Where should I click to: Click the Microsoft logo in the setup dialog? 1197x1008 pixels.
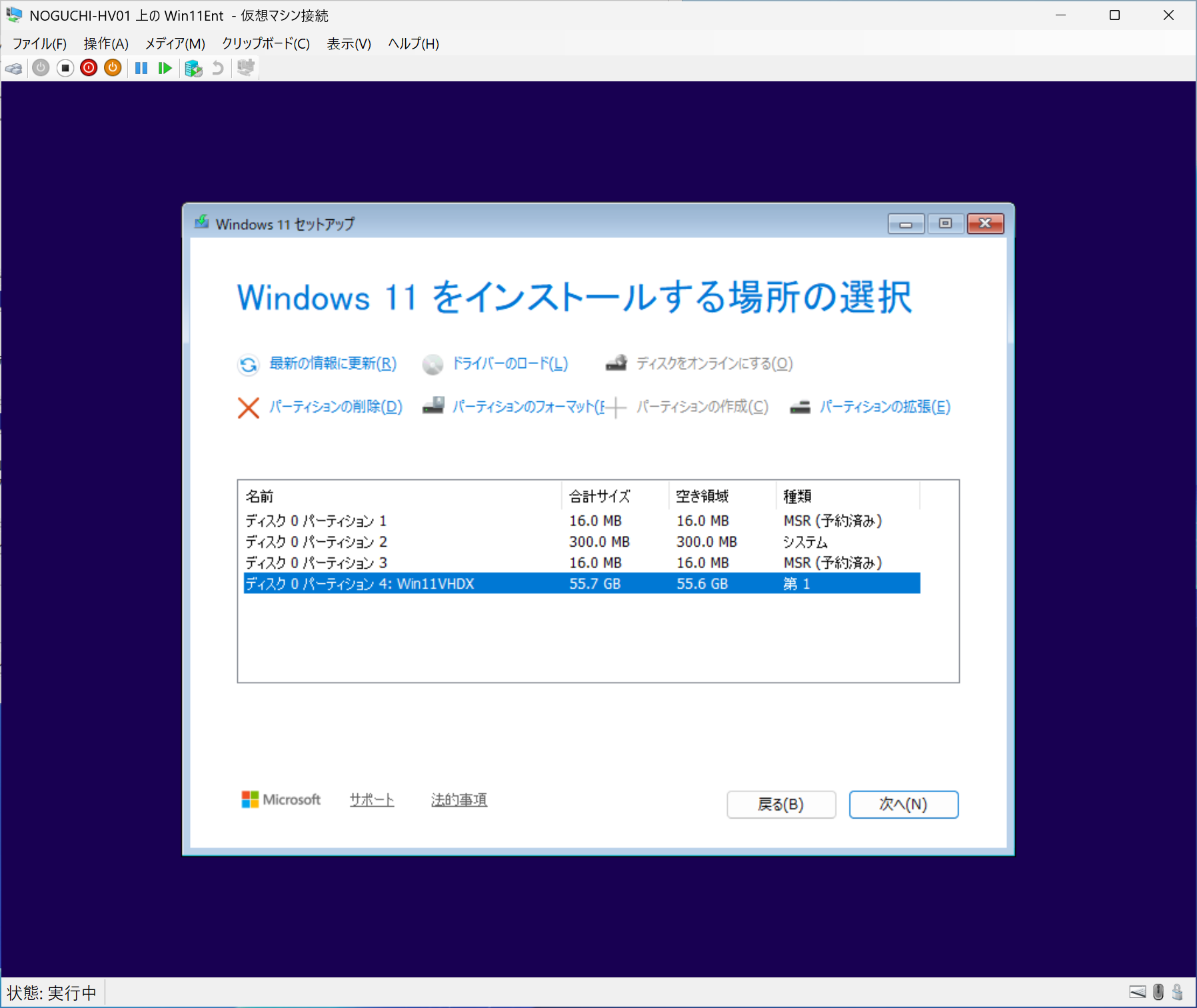click(x=281, y=799)
